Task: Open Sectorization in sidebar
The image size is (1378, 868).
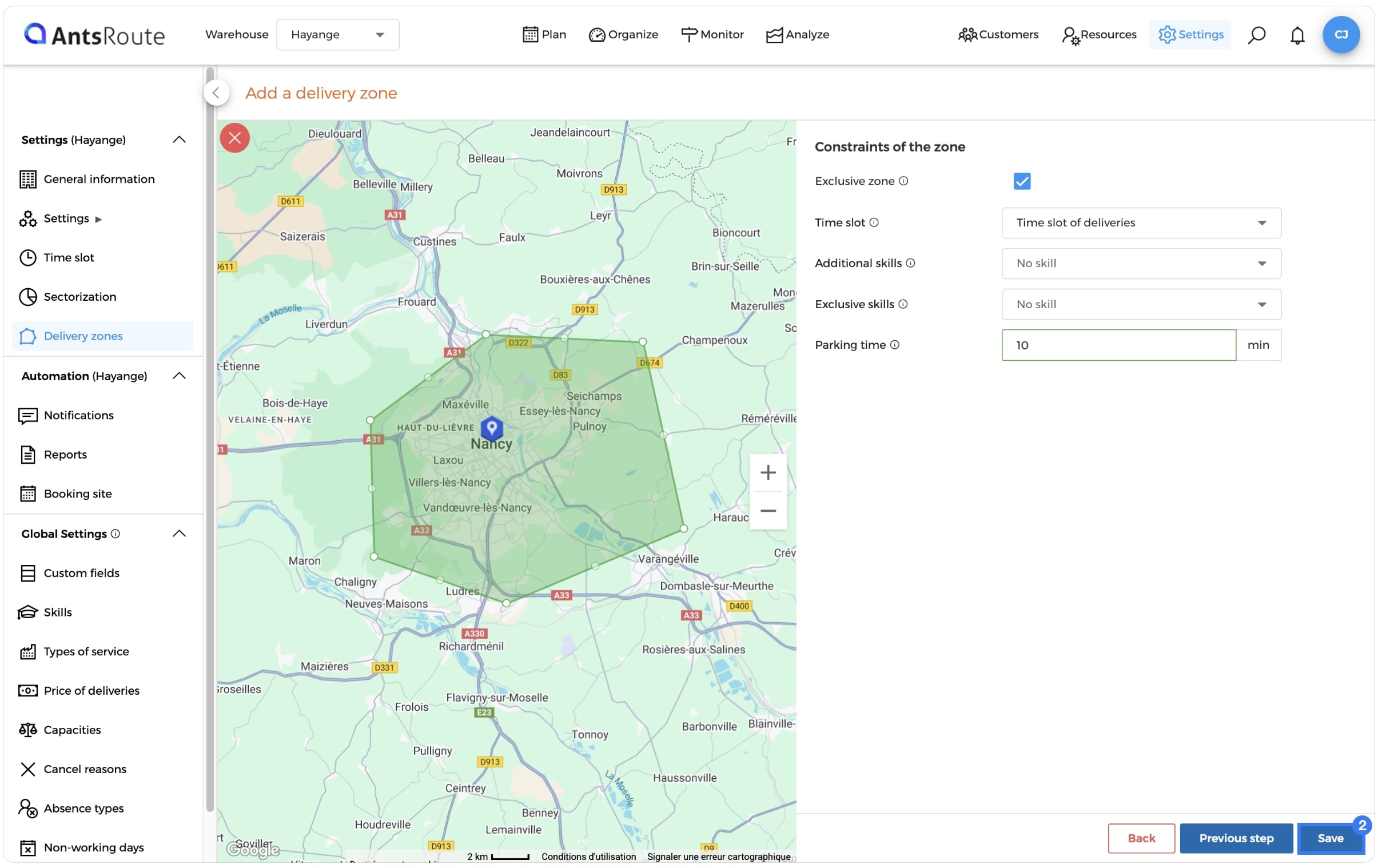Action: pos(102,297)
